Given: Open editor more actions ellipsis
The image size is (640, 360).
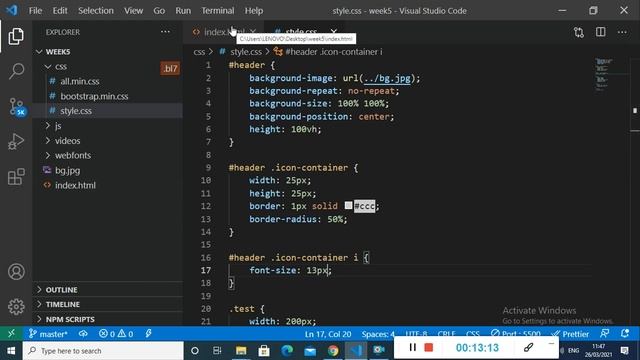Looking at the screenshot, I should 622,32.
